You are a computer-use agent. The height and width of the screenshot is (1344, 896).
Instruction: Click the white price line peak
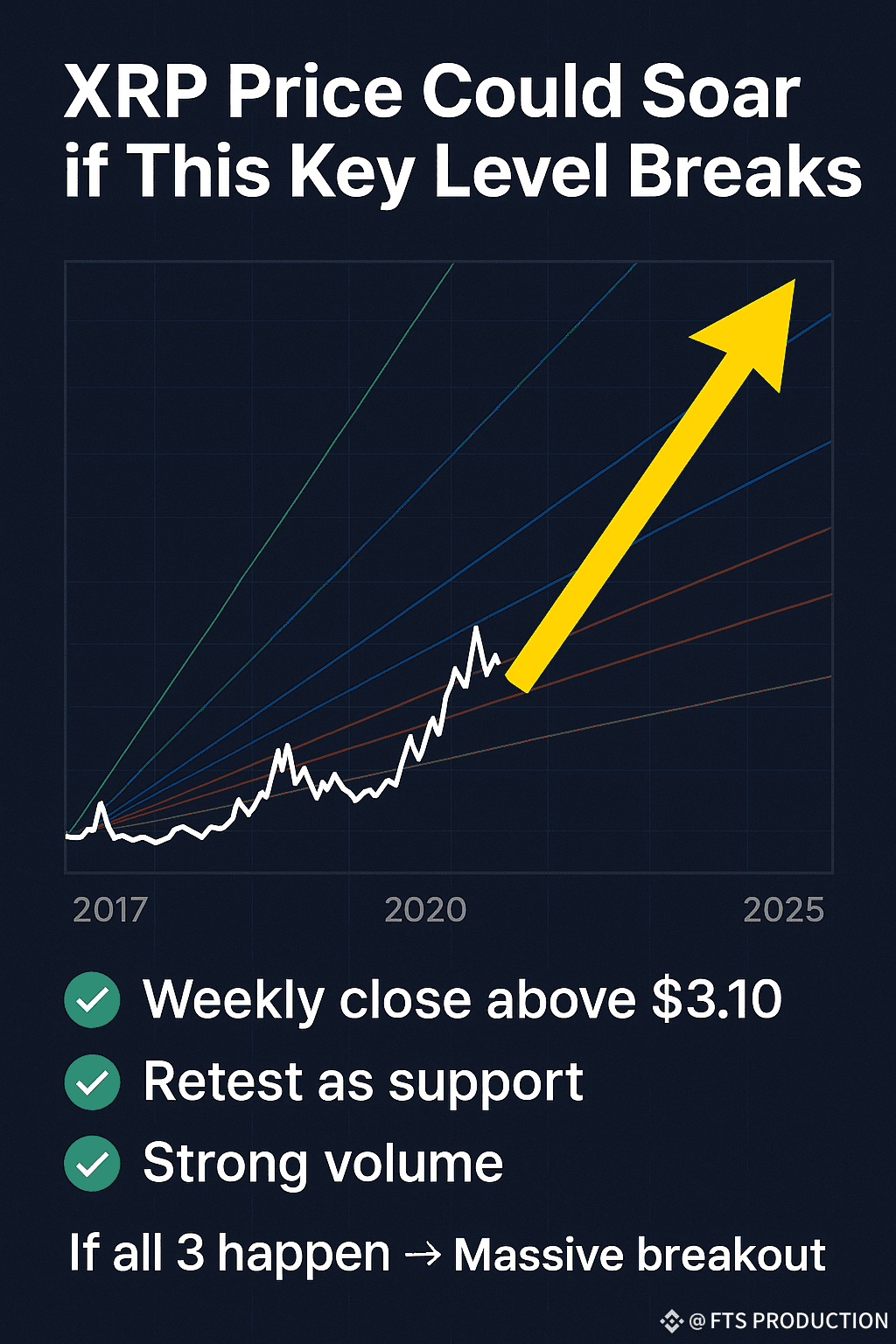(476, 628)
